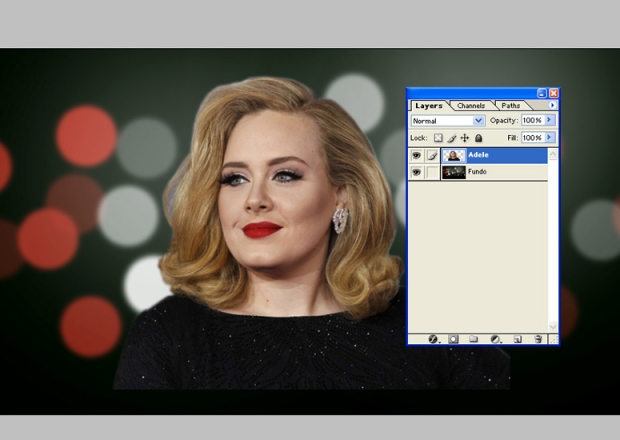The width and height of the screenshot is (620, 440).
Task: Delete layer with the trash icon
Action: (538, 339)
